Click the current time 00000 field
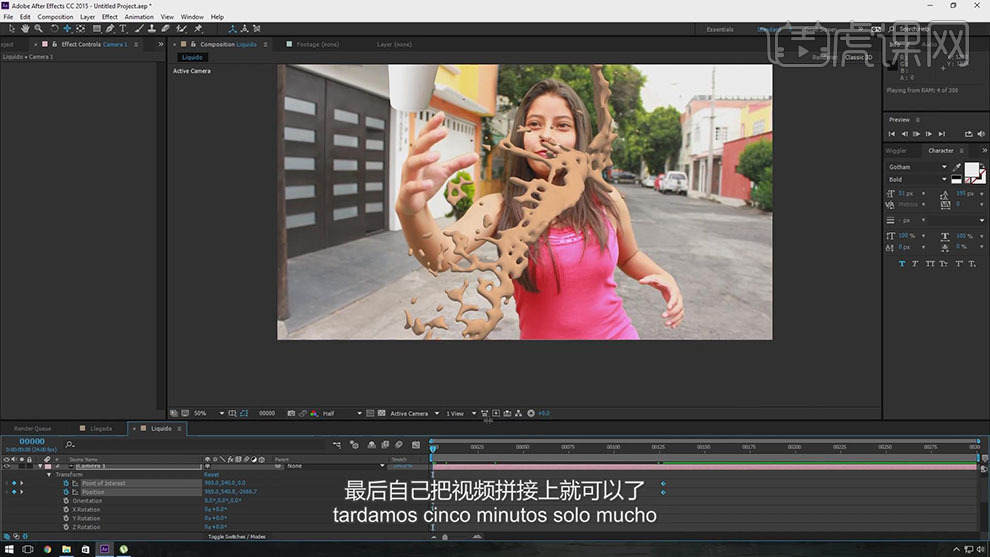This screenshot has height=557, width=990. (32, 441)
